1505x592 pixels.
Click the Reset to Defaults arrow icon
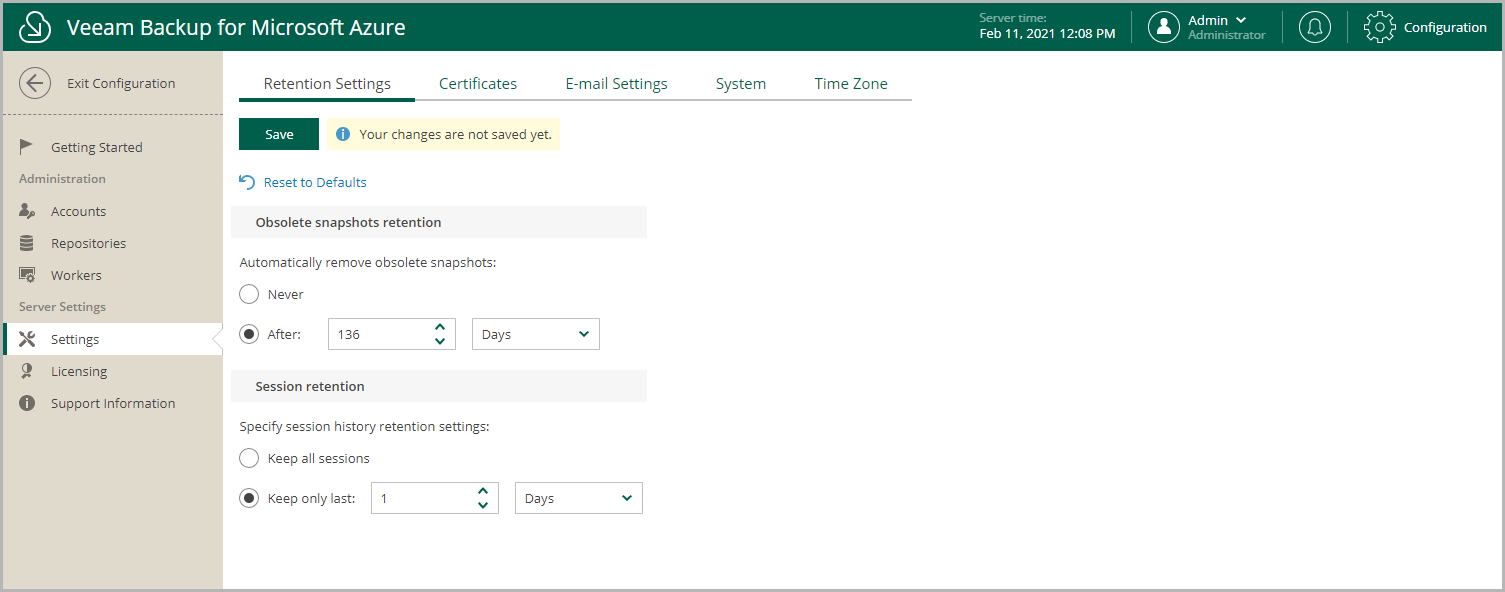click(247, 182)
